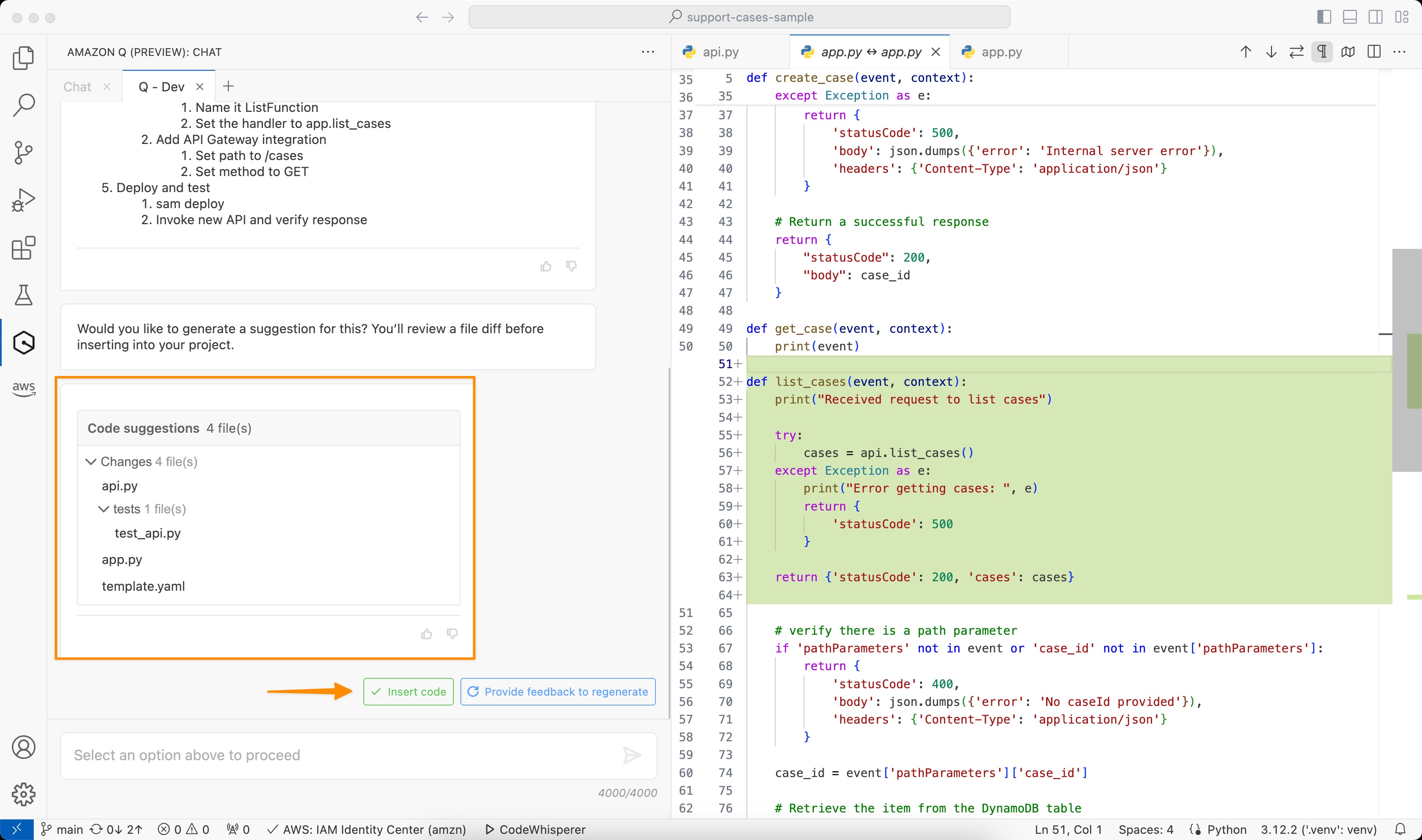The width and height of the screenshot is (1422, 840).
Task: Switch to the api.py editor tab
Action: (x=720, y=52)
